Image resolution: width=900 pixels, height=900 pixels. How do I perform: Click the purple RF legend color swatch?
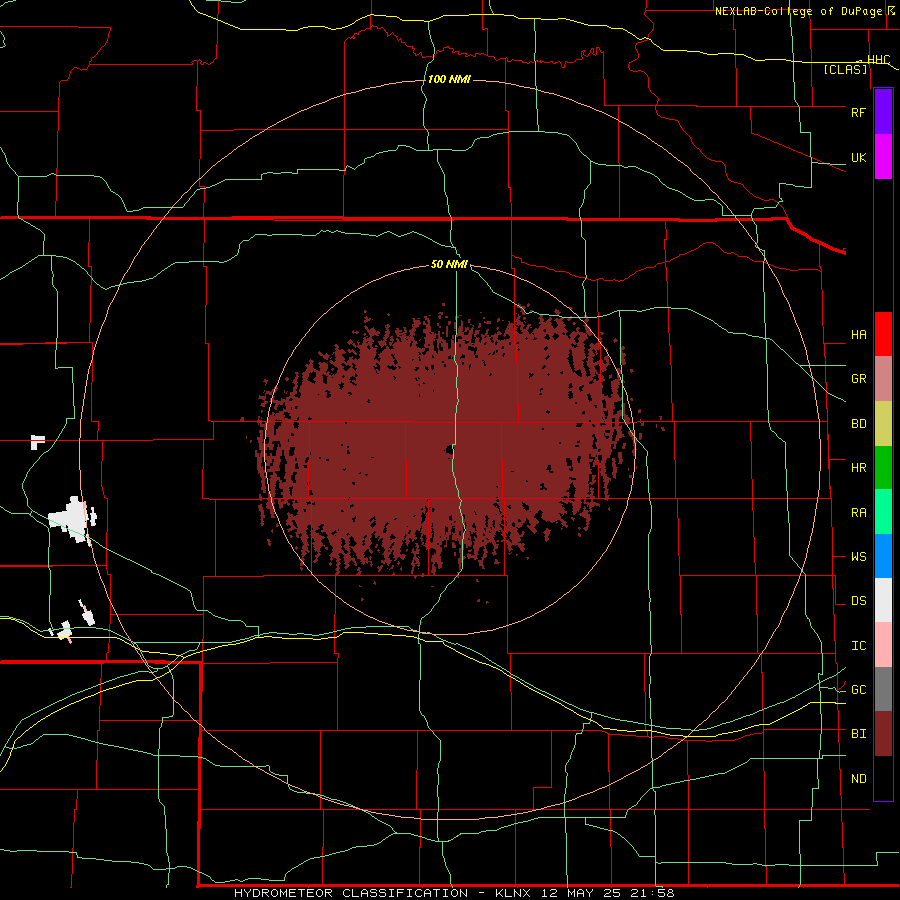point(883,112)
